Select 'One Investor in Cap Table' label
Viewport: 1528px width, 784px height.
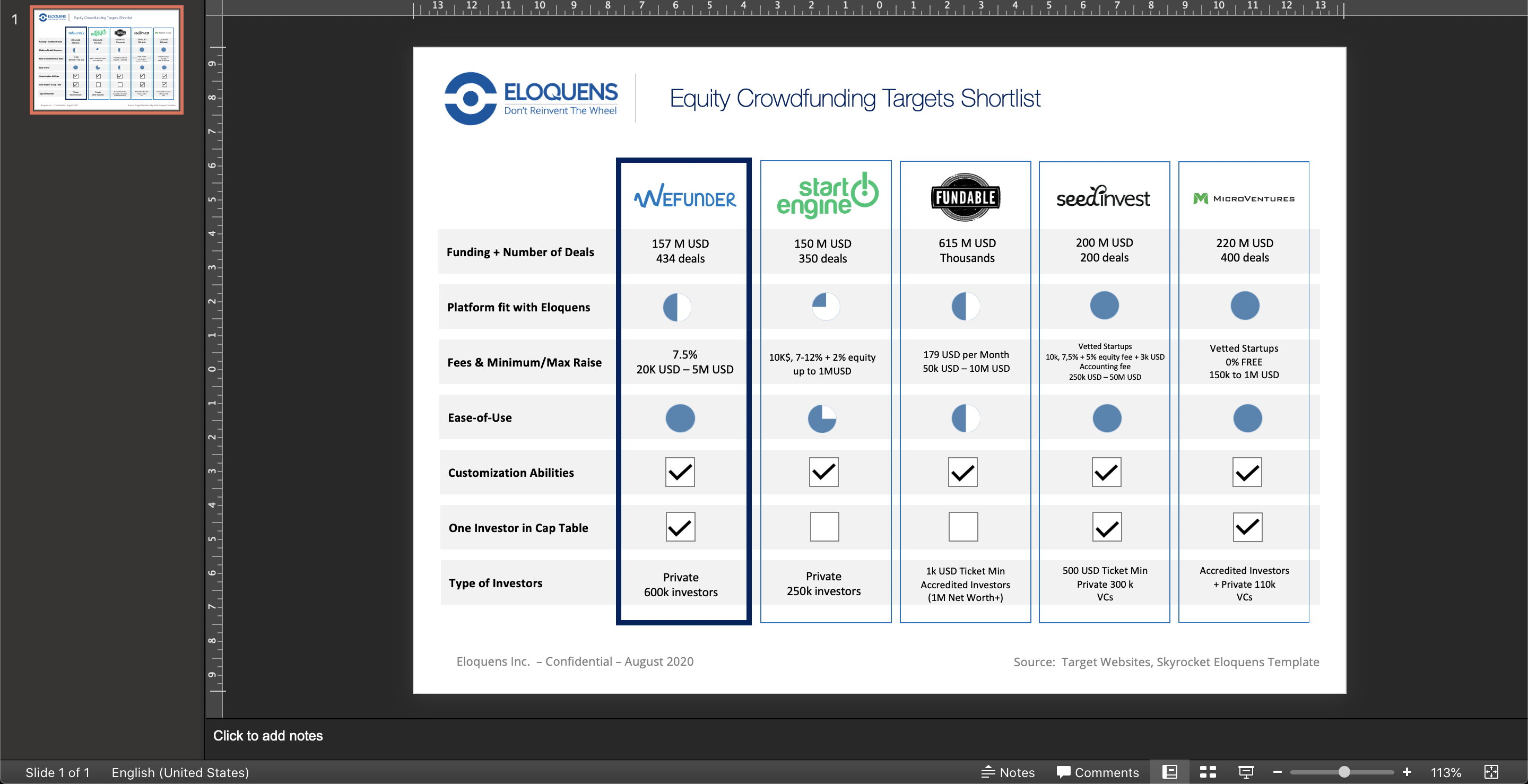(518, 528)
